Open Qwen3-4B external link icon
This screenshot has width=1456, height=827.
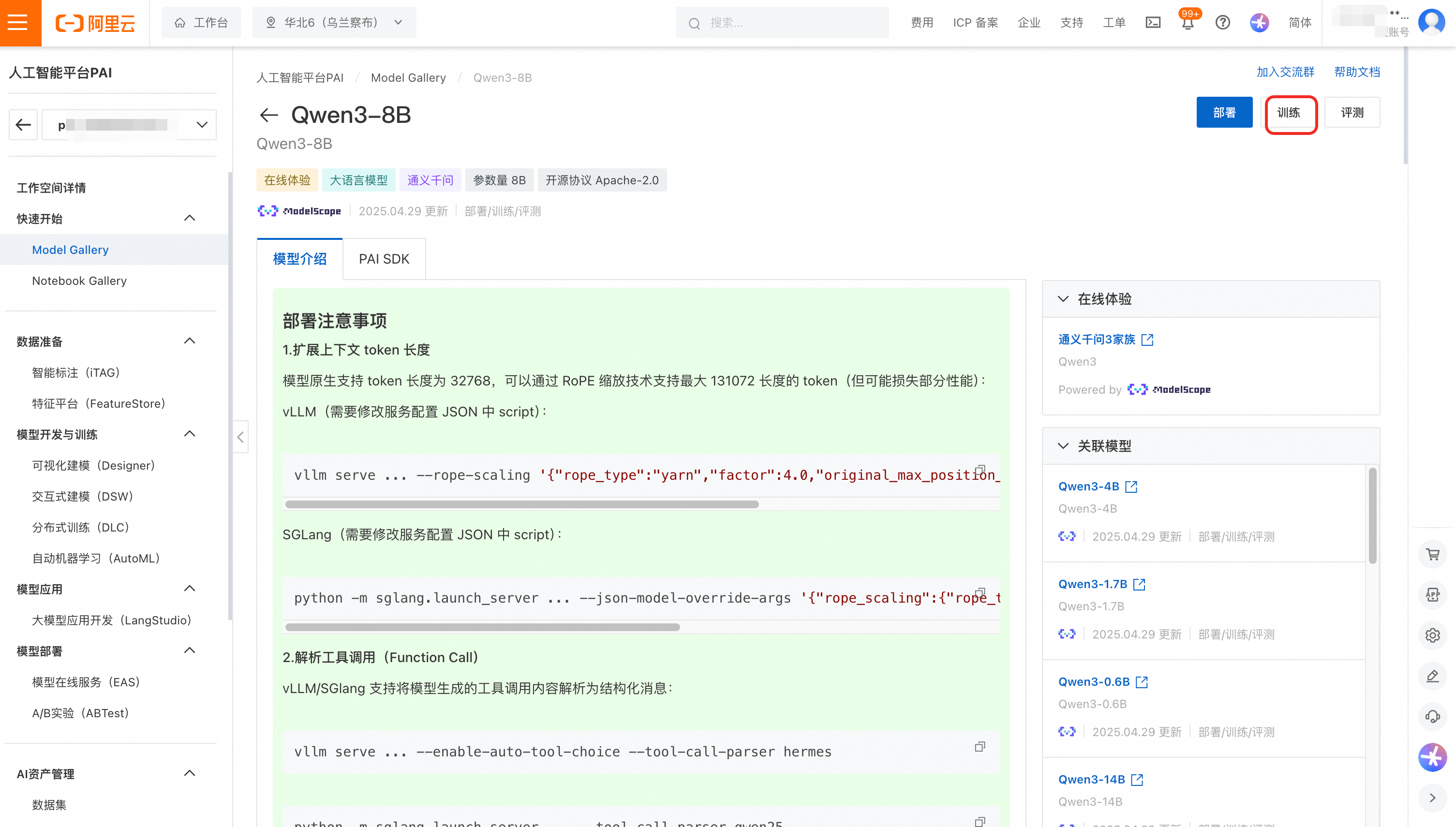[x=1131, y=487]
